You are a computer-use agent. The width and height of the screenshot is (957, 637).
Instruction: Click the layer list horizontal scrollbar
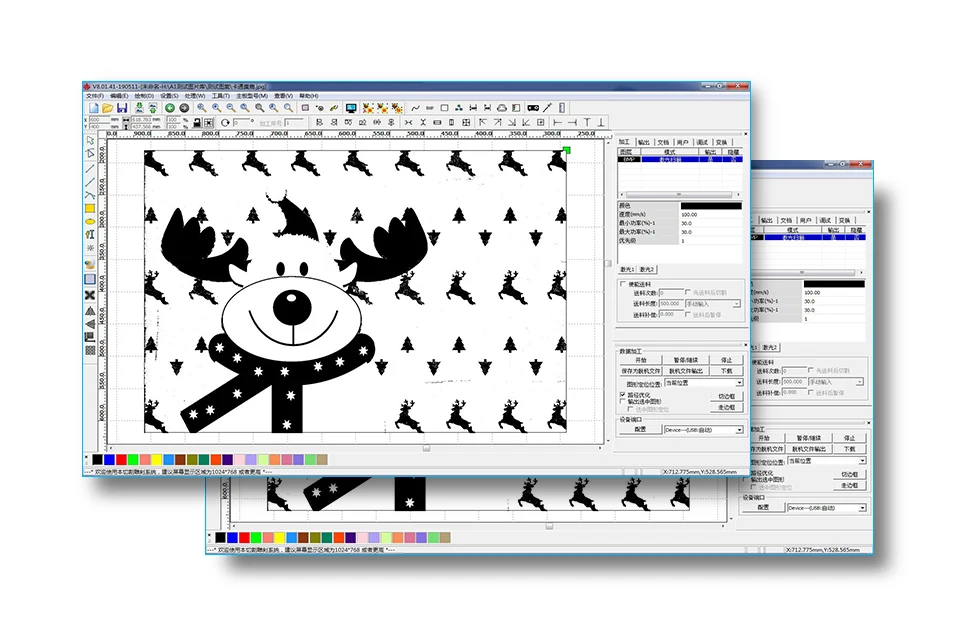(x=679, y=195)
